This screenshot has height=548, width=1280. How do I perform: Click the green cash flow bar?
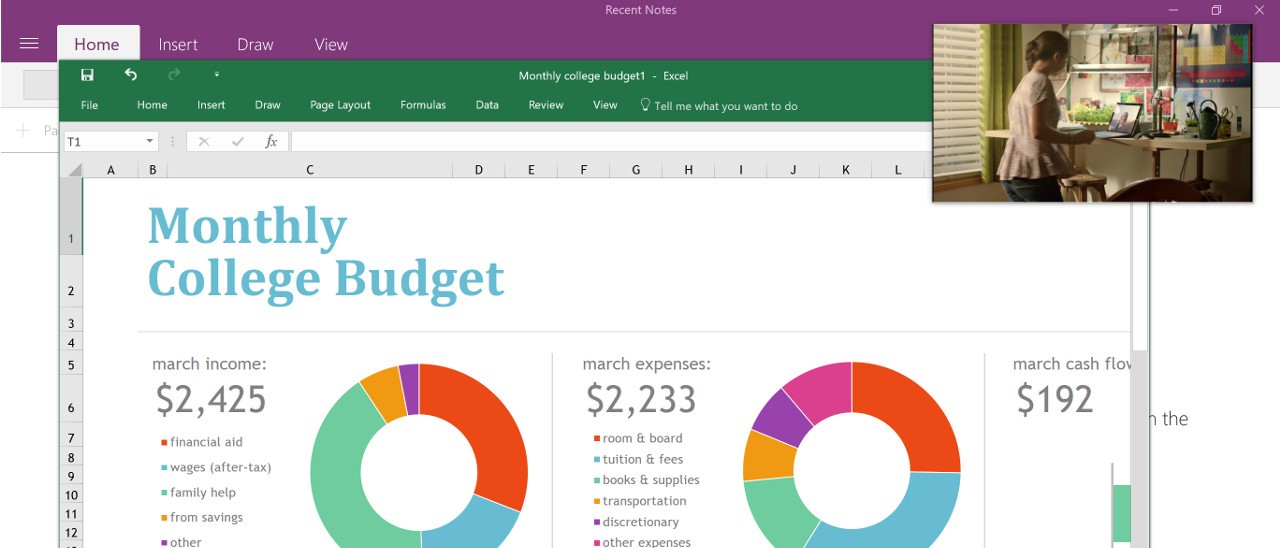point(1121,513)
